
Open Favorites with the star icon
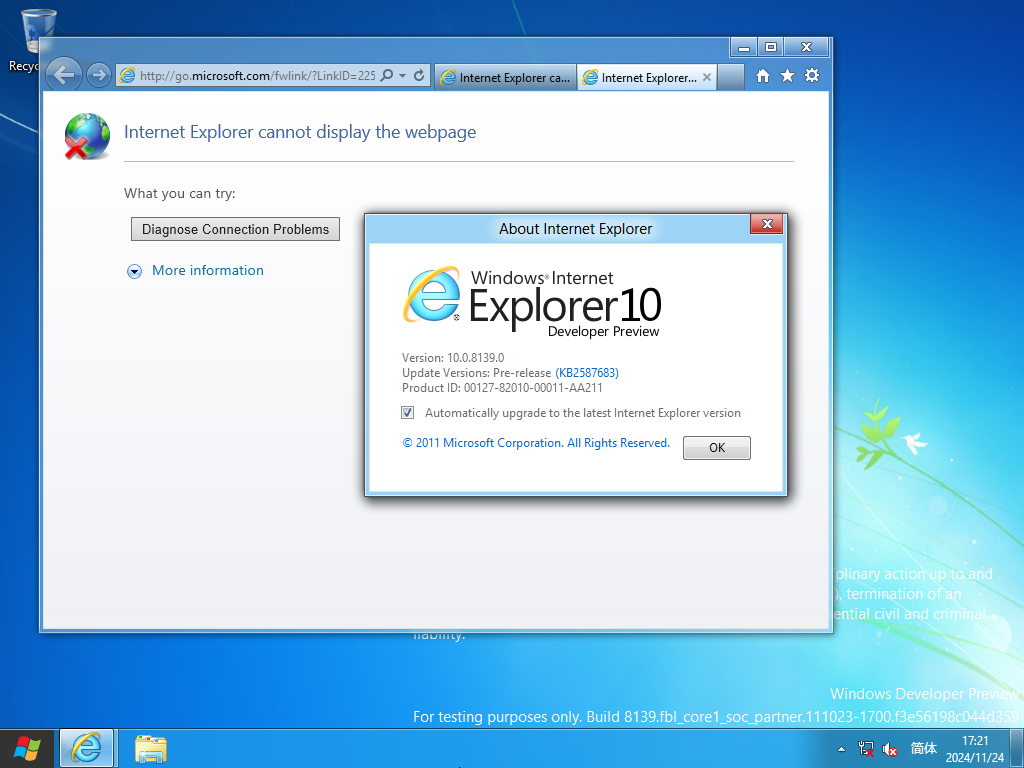coord(788,76)
